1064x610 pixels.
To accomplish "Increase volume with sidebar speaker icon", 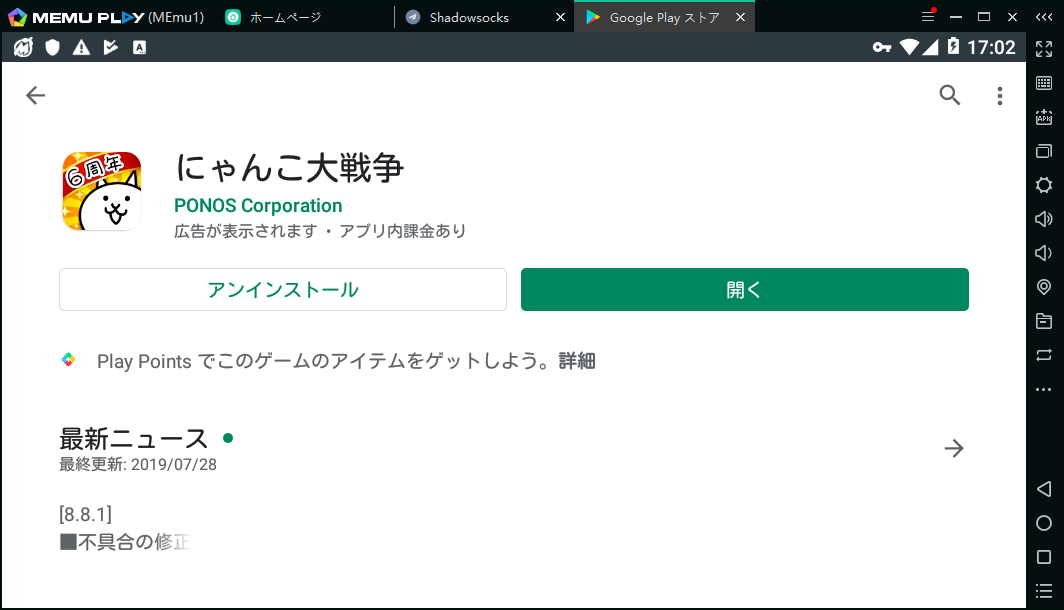I will pos(1044,219).
